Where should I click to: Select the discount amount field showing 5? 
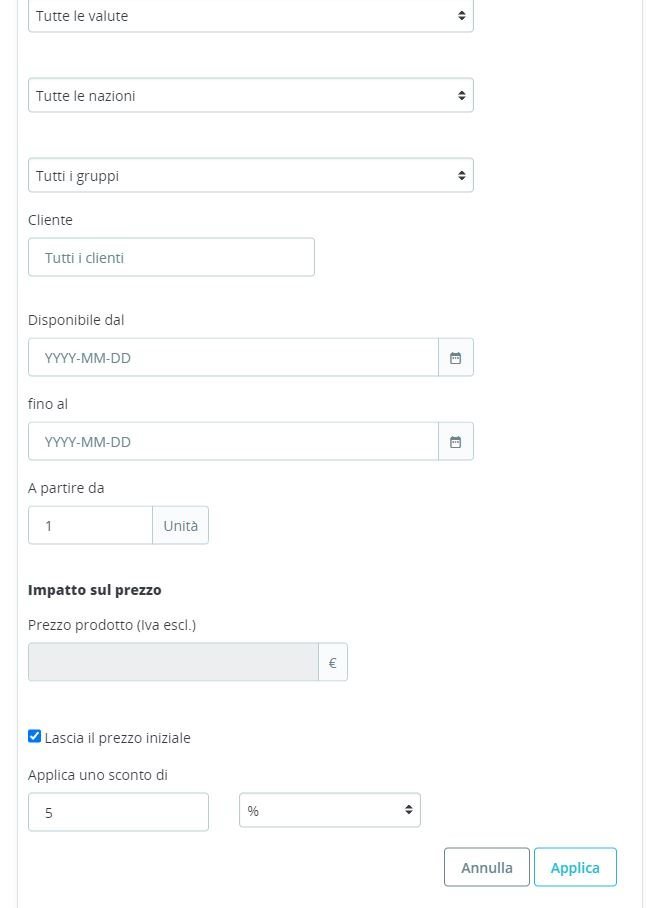(118, 812)
